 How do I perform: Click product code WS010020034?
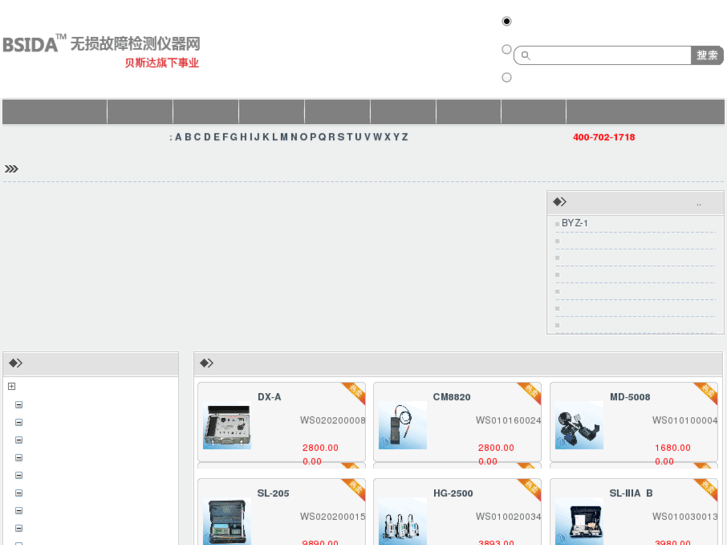[508, 516]
